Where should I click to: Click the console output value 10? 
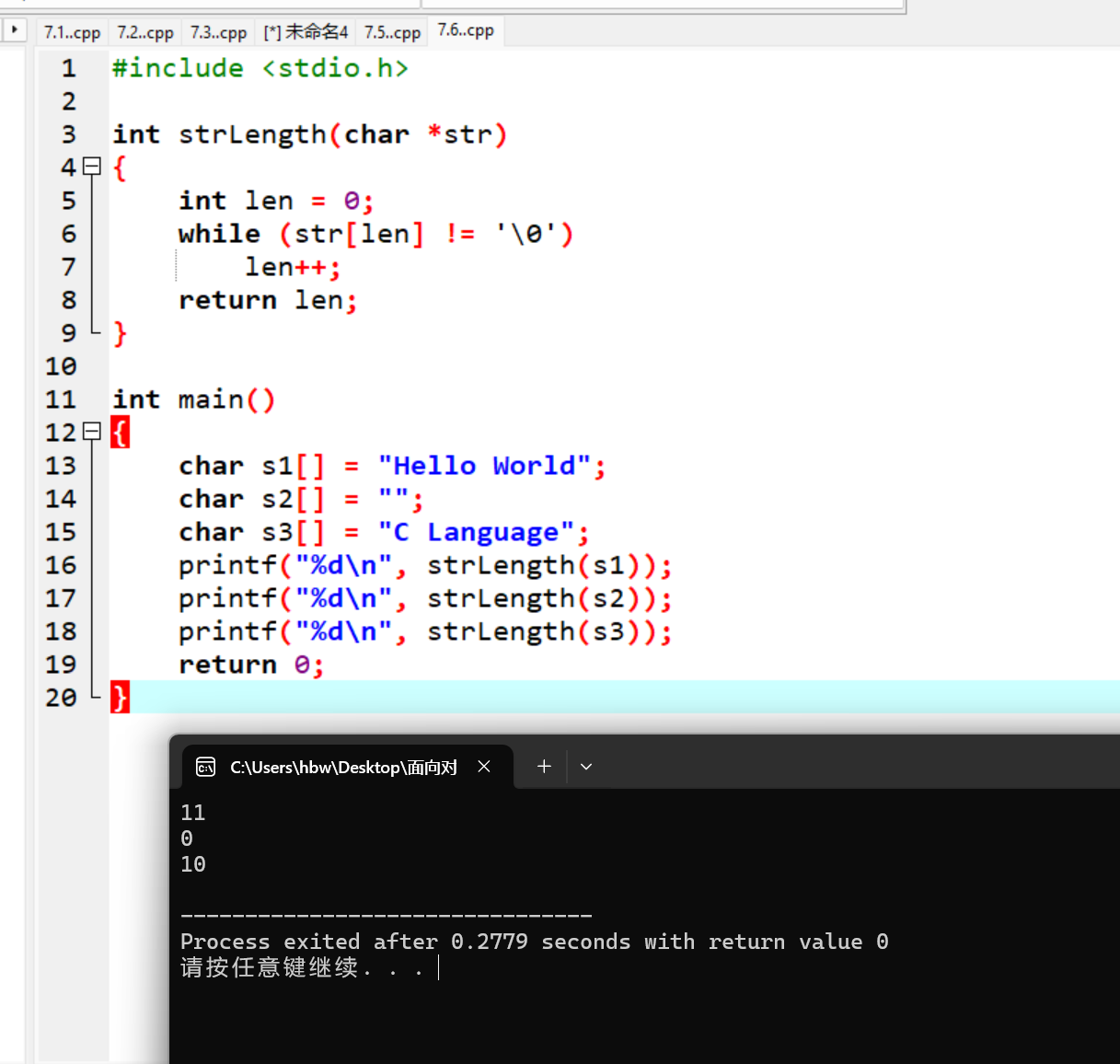193,864
